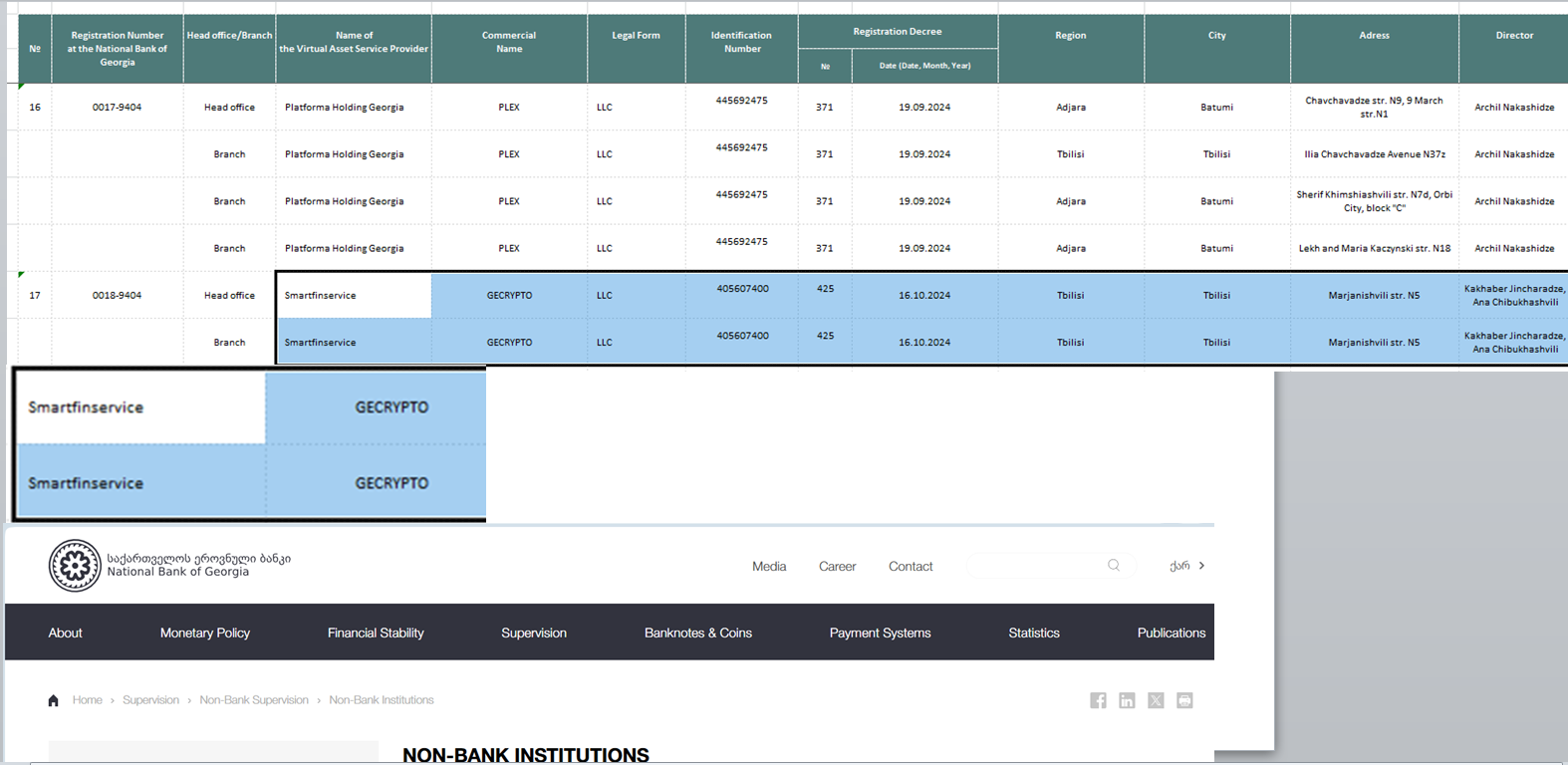Select Smartfinservice name in its Branch row
1568x765 pixels.
354,343
